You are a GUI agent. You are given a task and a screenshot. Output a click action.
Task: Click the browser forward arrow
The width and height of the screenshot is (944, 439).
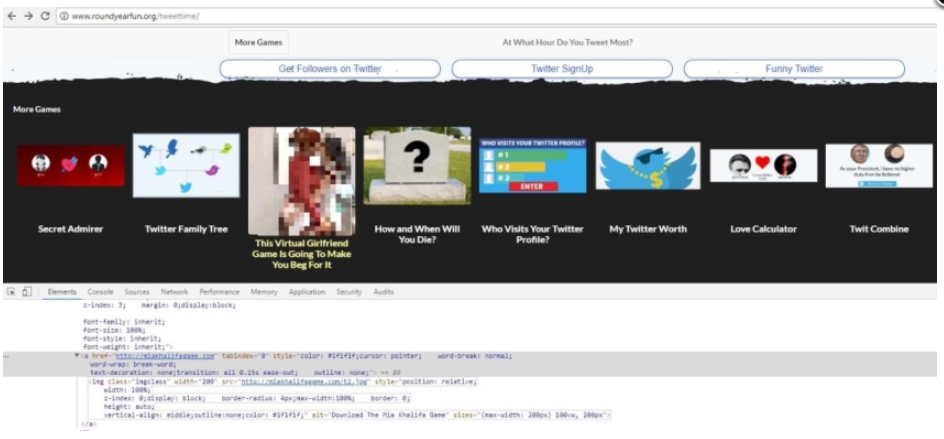pyautogui.click(x=27, y=17)
